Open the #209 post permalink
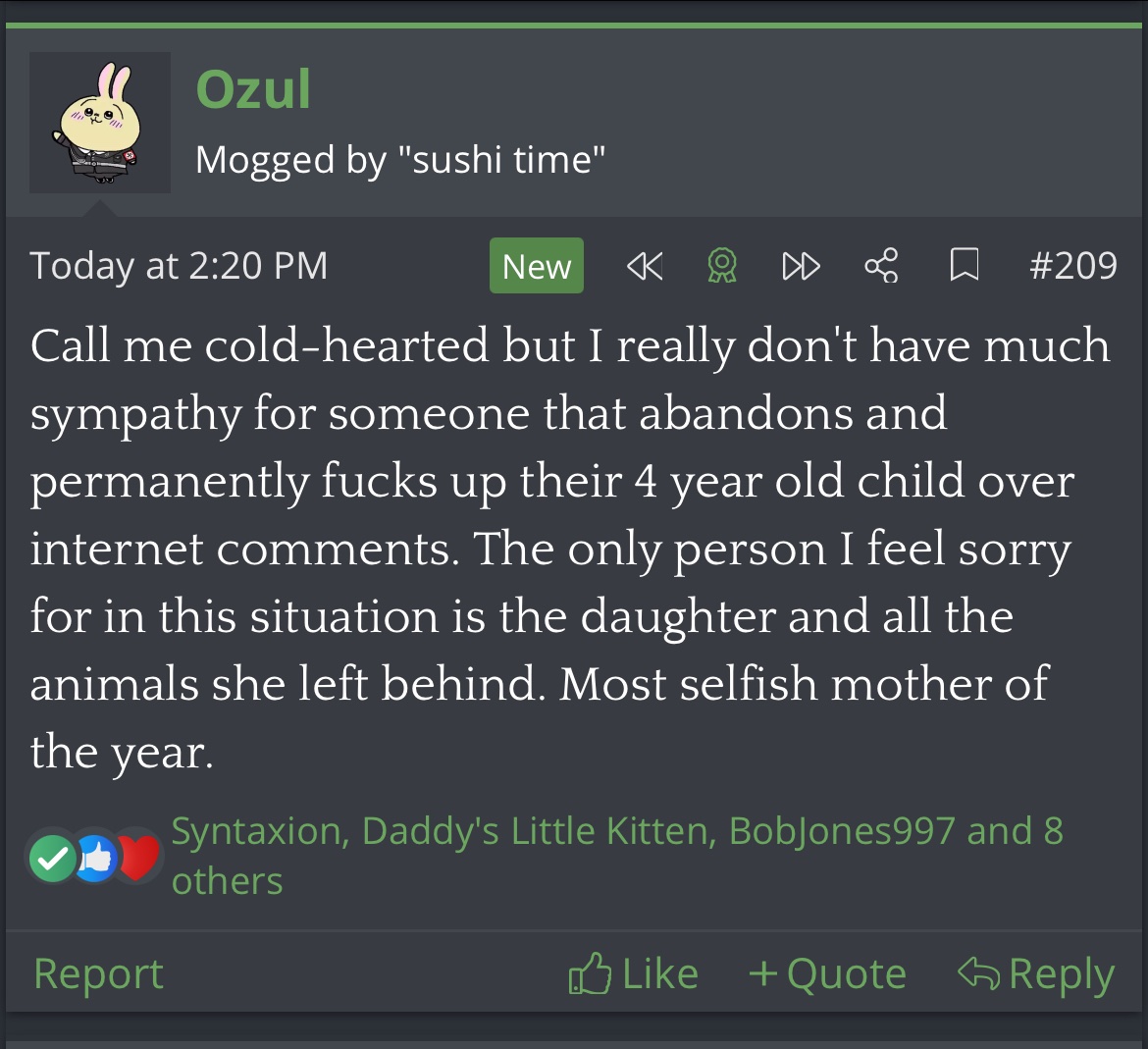This screenshot has height=1049, width=1148. coord(1072,266)
